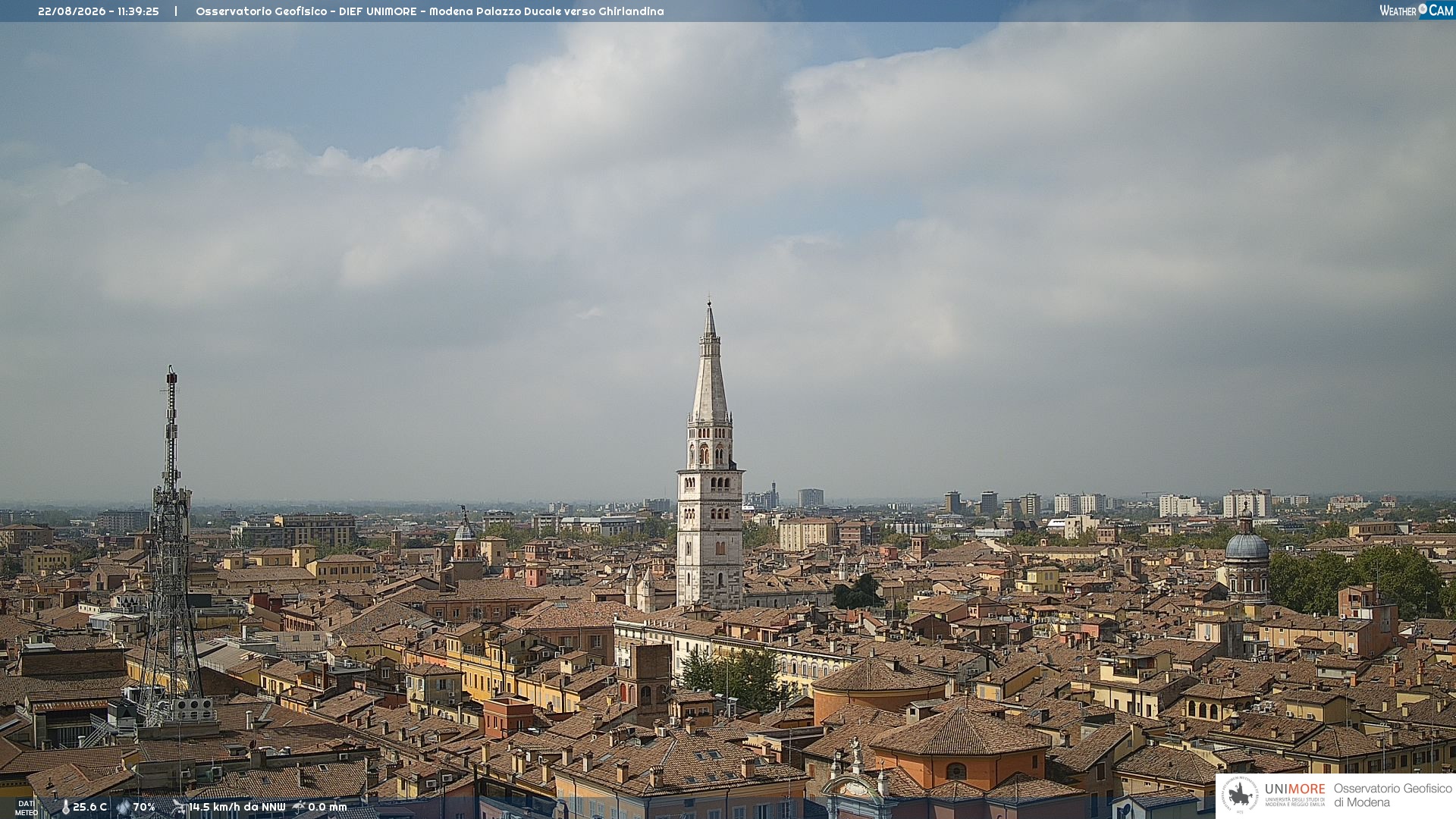Select the 70% humidity value
Image resolution: width=1456 pixels, height=819 pixels.
click(x=144, y=808)
